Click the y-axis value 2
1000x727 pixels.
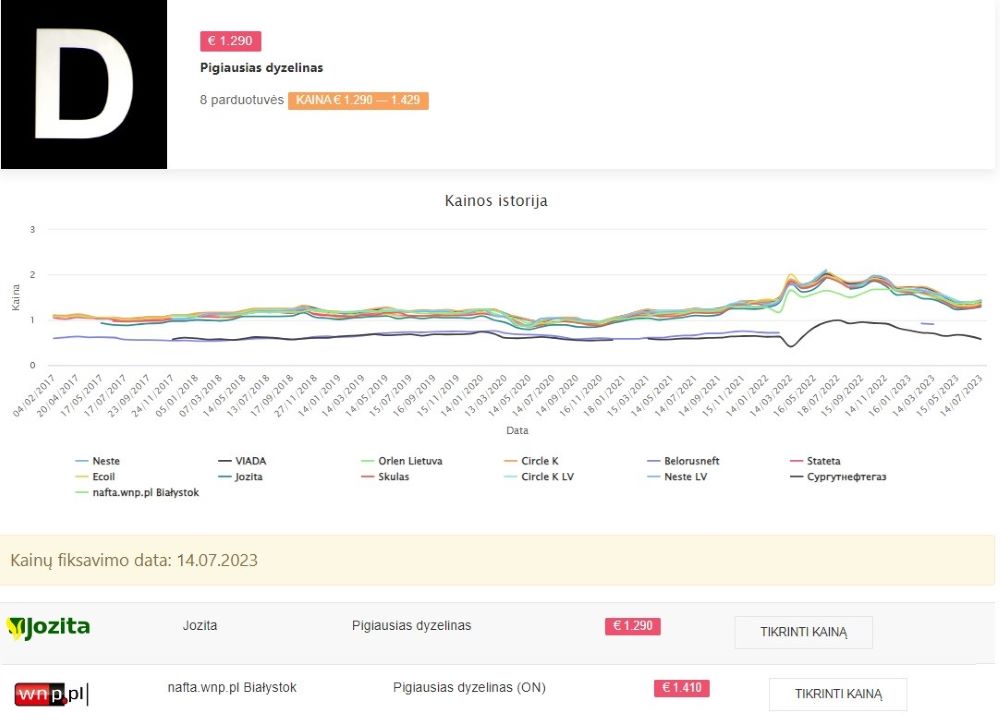[33, 275]
